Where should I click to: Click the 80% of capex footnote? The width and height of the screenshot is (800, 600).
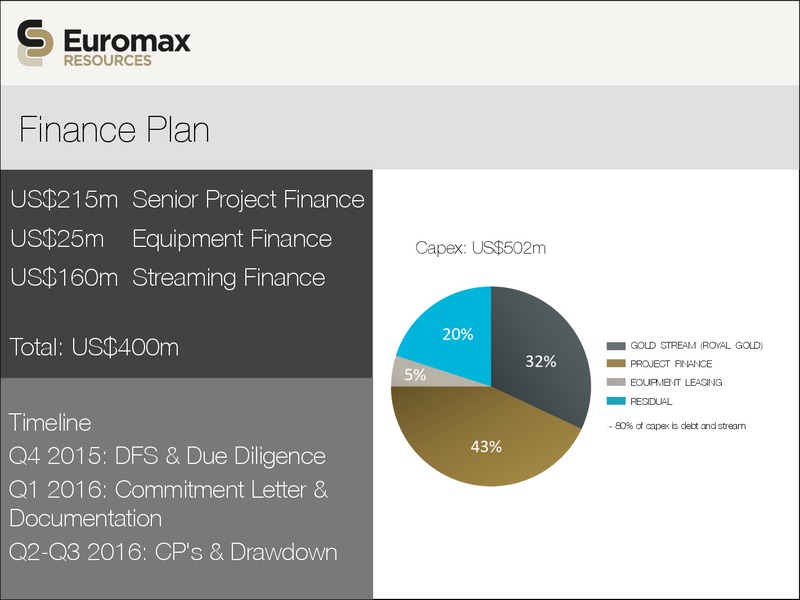677,426
